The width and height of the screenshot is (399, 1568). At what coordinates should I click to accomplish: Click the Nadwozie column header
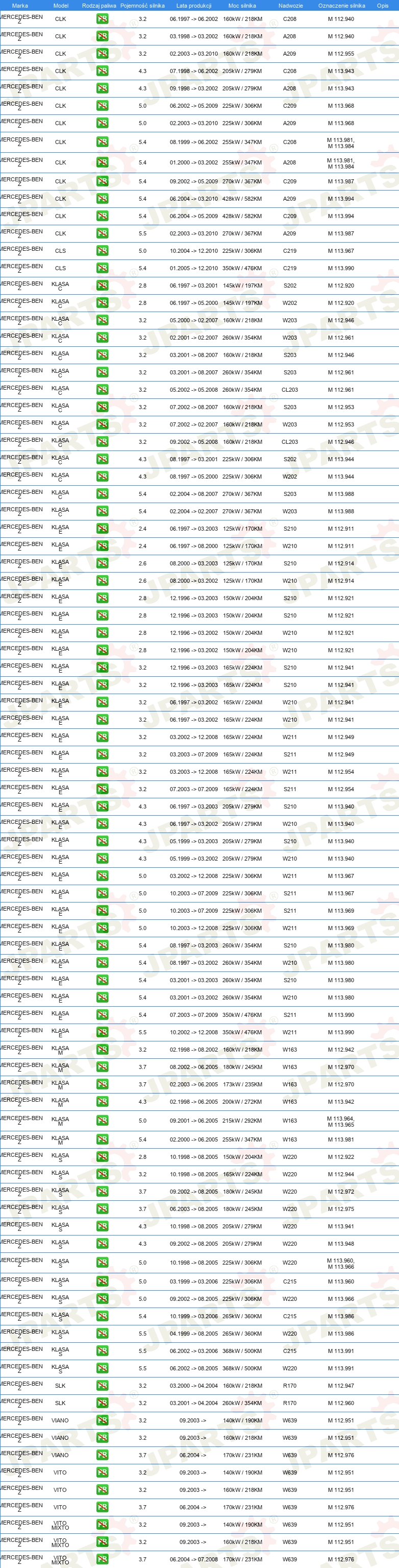coord(291,6)
